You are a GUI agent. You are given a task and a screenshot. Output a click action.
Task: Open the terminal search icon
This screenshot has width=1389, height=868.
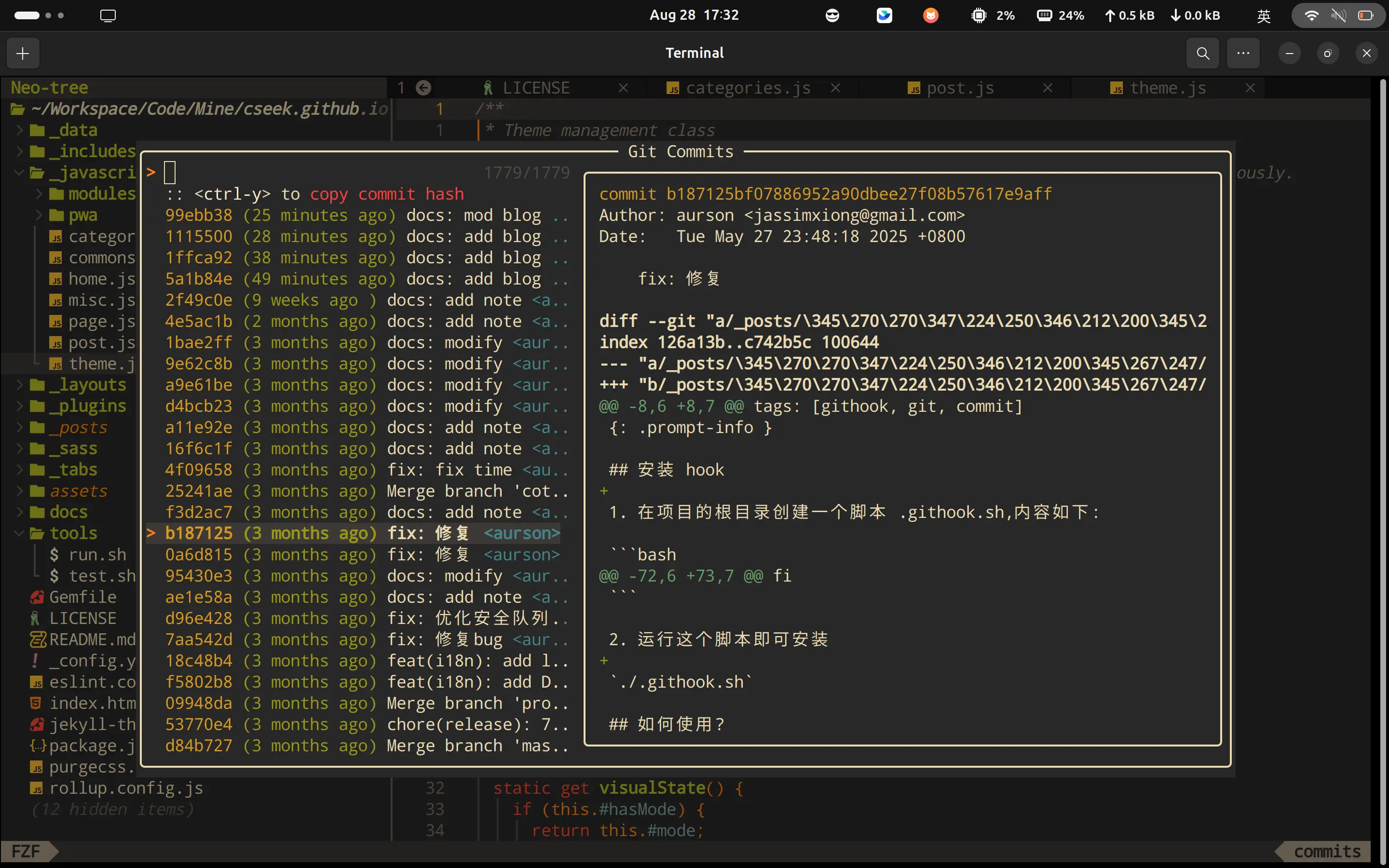coord(1203,54)
